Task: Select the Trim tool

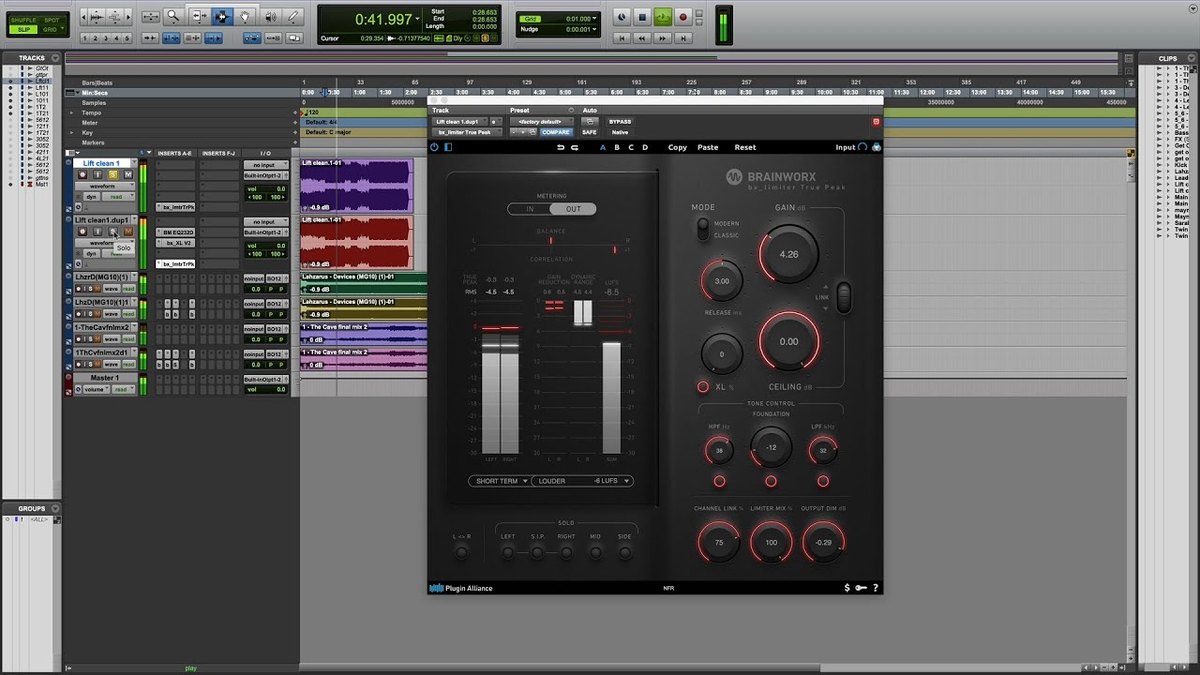Action: (197, 17)
